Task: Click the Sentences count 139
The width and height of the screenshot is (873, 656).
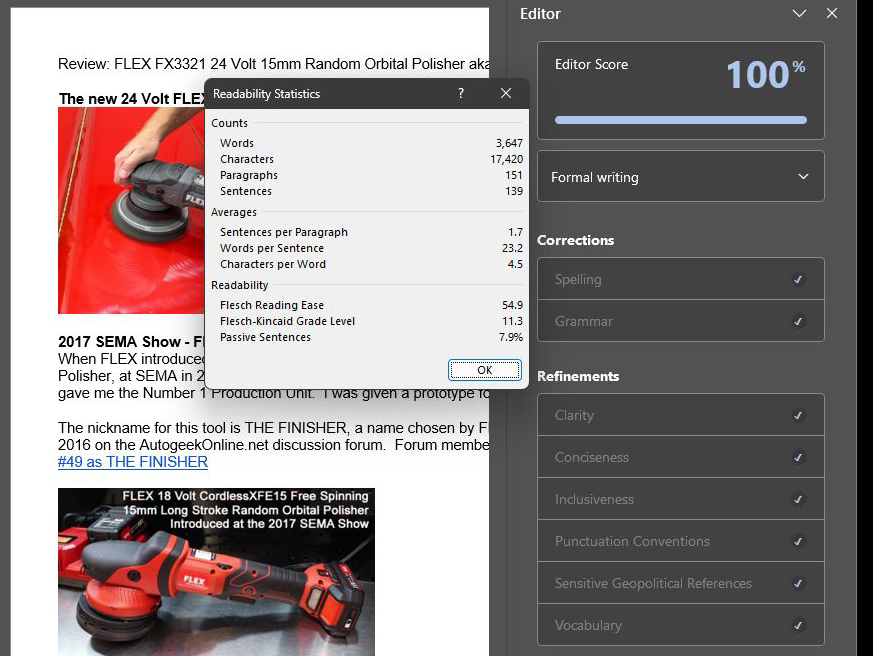Action: [x=514, y=192]
